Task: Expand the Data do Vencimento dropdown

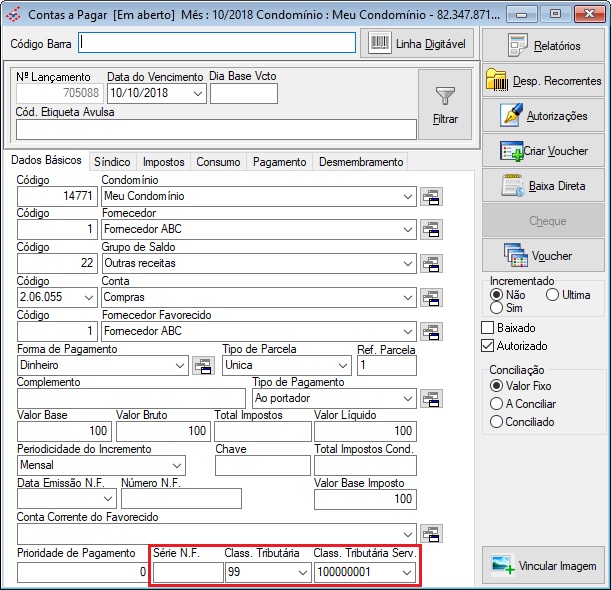Action: tap(198, 94)
